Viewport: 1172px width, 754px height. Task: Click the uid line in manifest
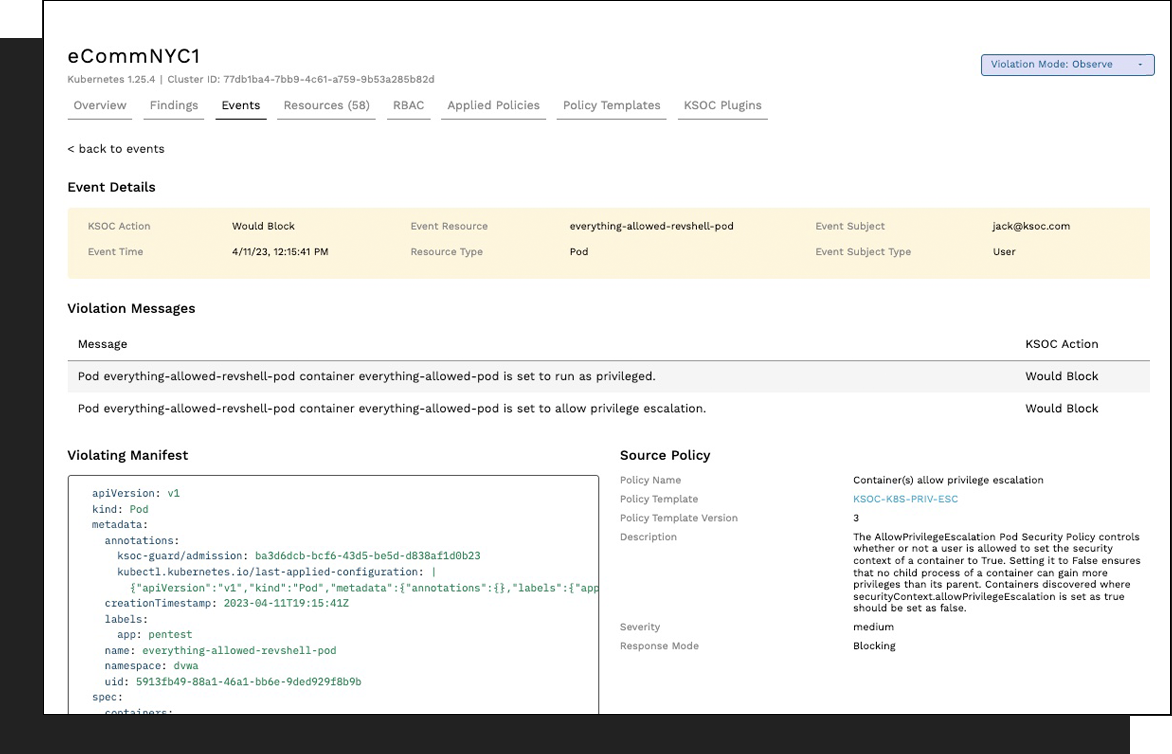click(233, 682)
